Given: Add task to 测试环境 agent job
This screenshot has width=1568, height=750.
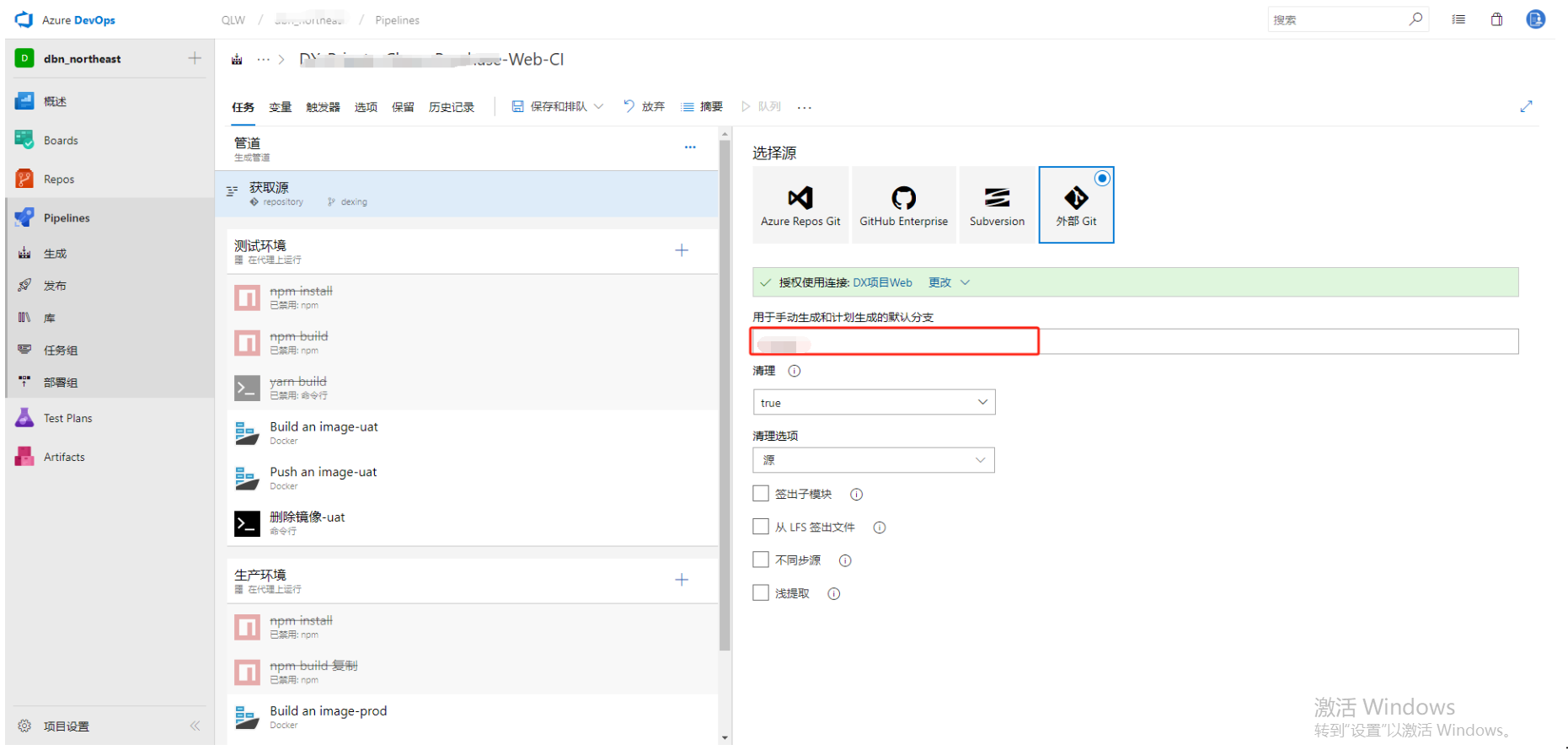Looking at the screenshot, I should click(682, 250).
